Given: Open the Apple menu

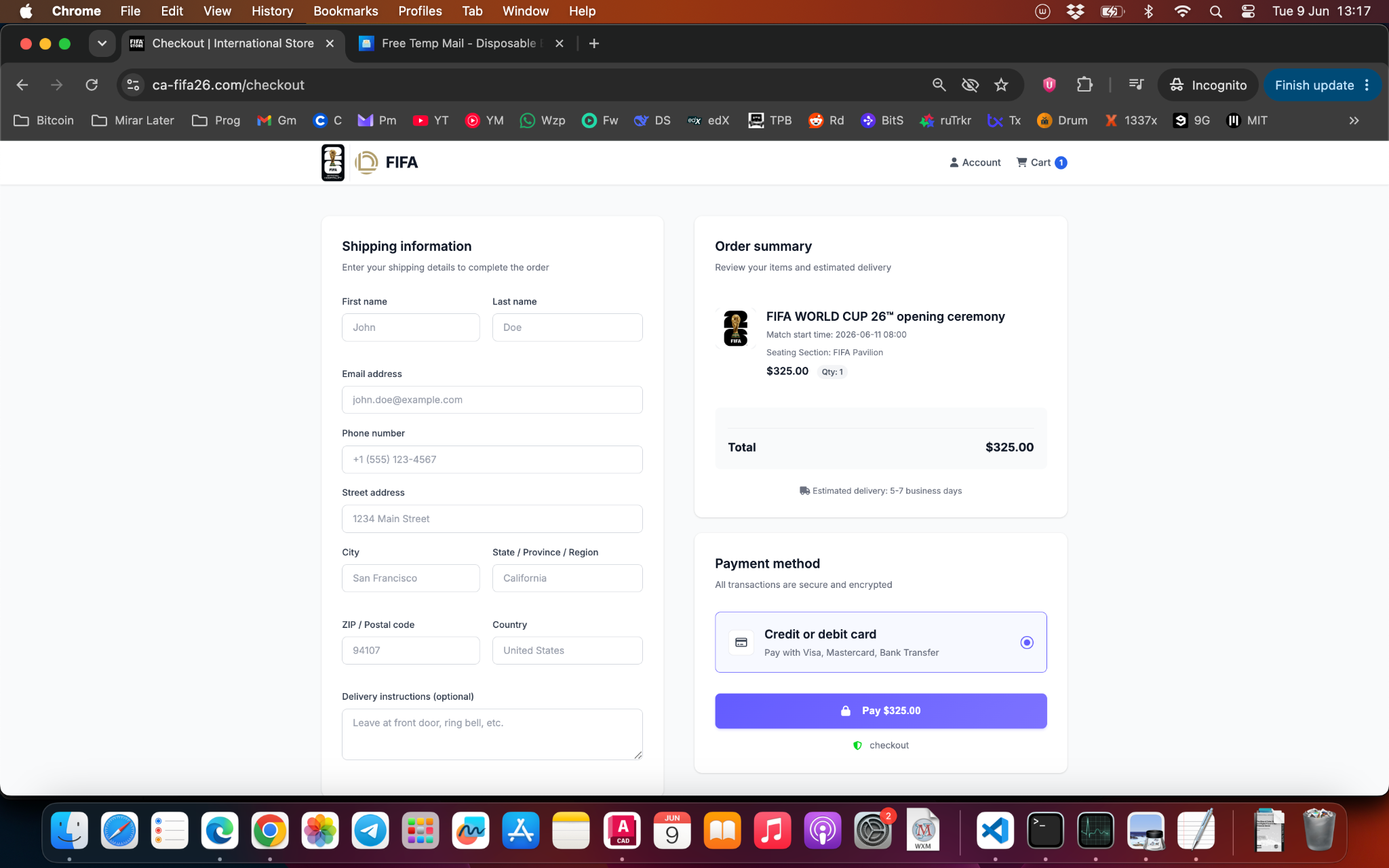Looking at the screenshot, I should 26,11.
